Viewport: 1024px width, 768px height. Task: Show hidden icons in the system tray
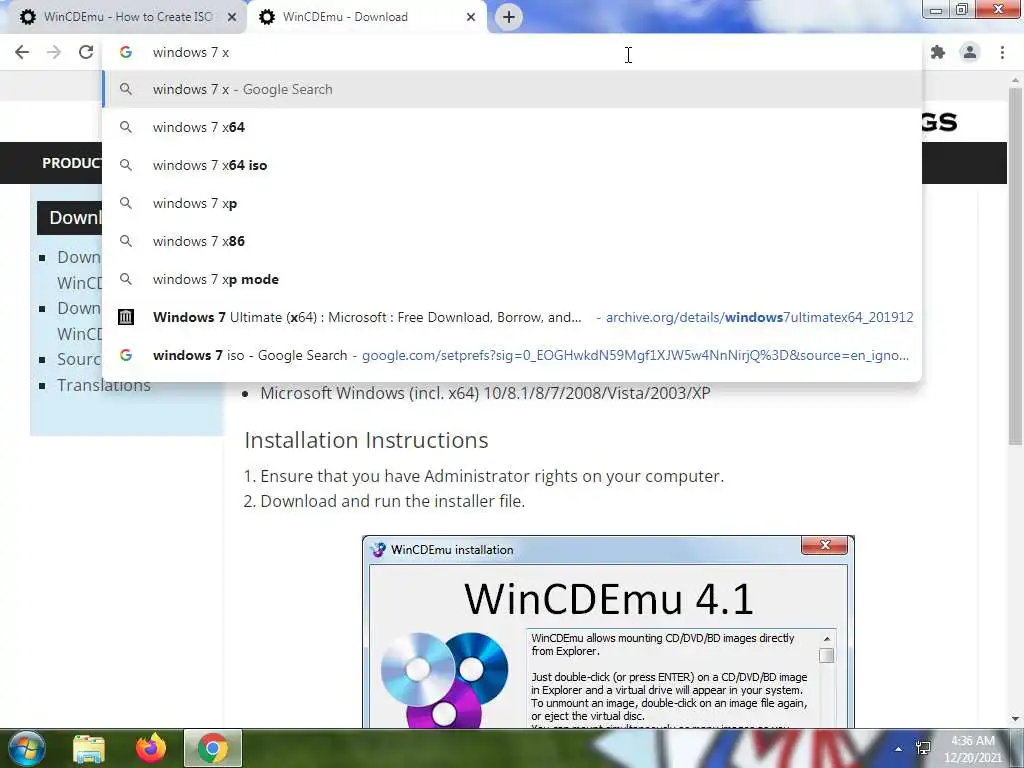[x=899, y=749]
